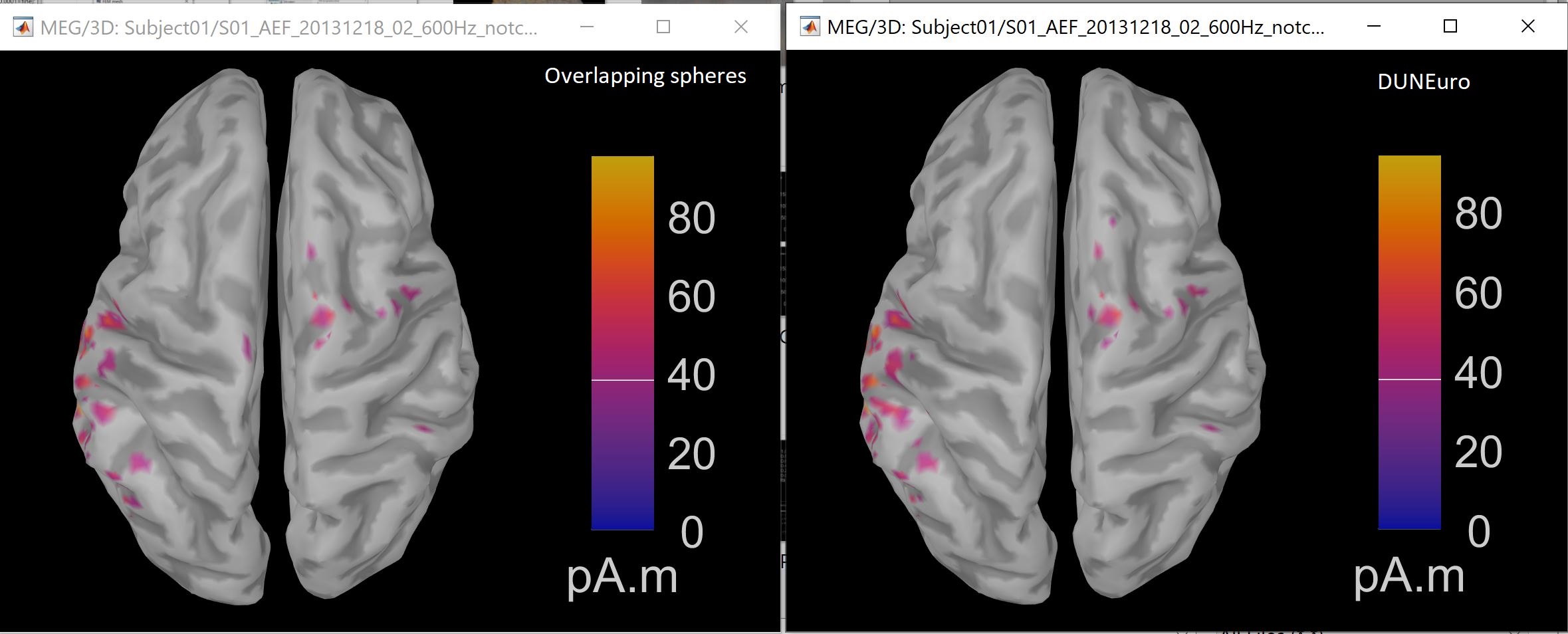The height and width of the screenshot is (634, 1568).
Task: Select the "DUNEuro" text label
Action: coord(1423,82)
